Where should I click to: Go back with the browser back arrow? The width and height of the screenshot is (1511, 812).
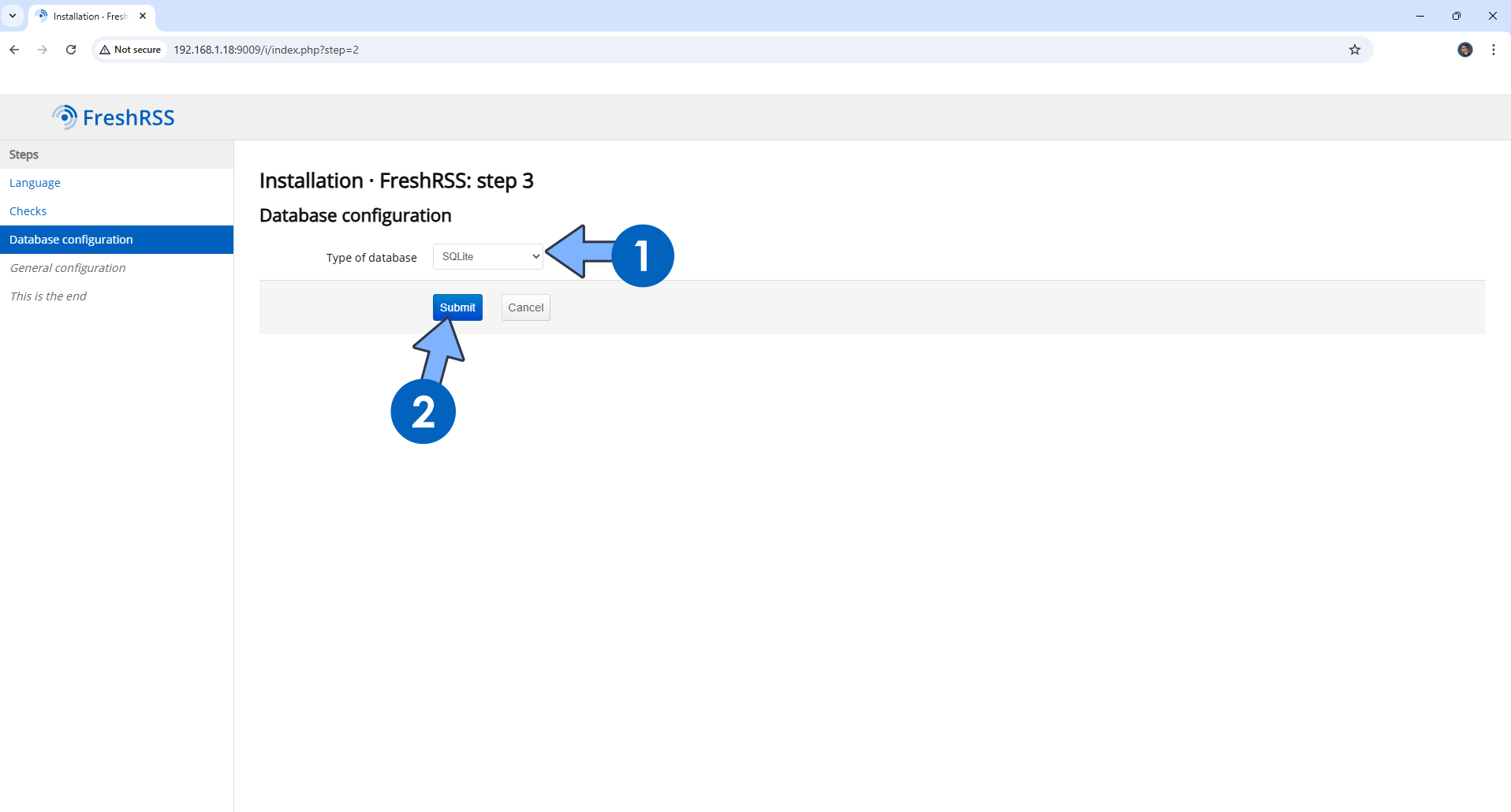[14, 50]
